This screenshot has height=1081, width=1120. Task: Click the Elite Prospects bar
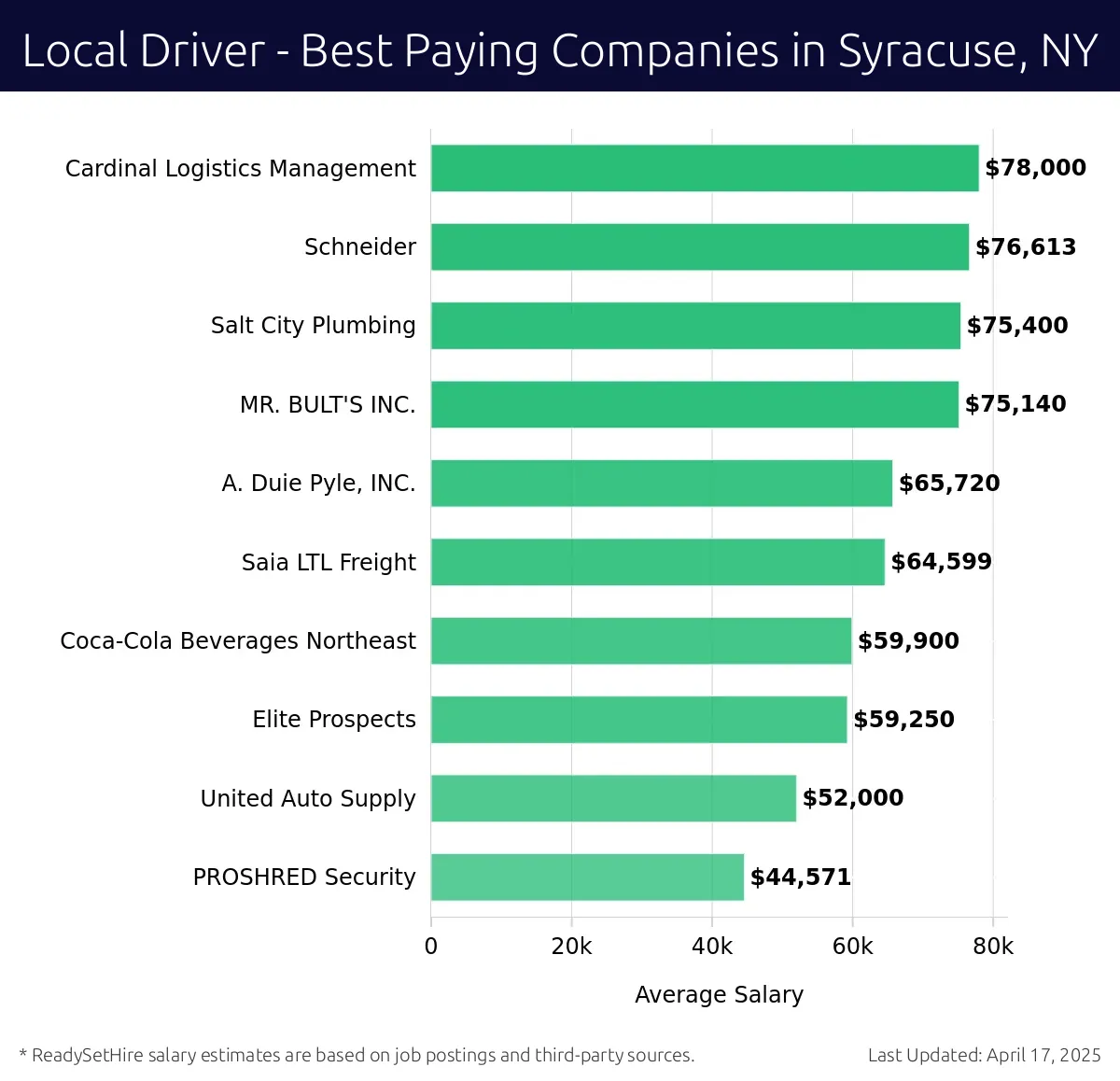639,719
